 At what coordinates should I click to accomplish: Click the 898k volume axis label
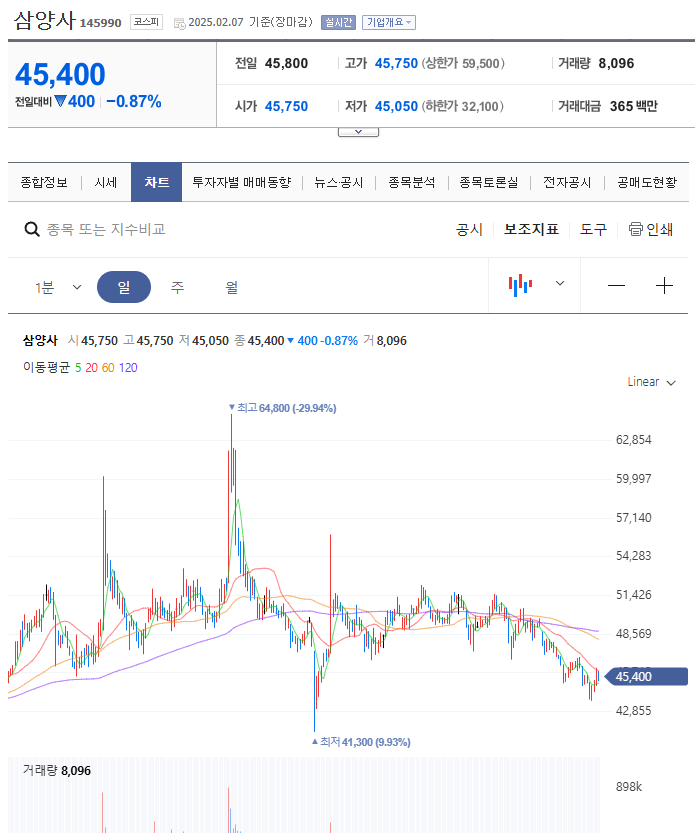tap(629, 787)
